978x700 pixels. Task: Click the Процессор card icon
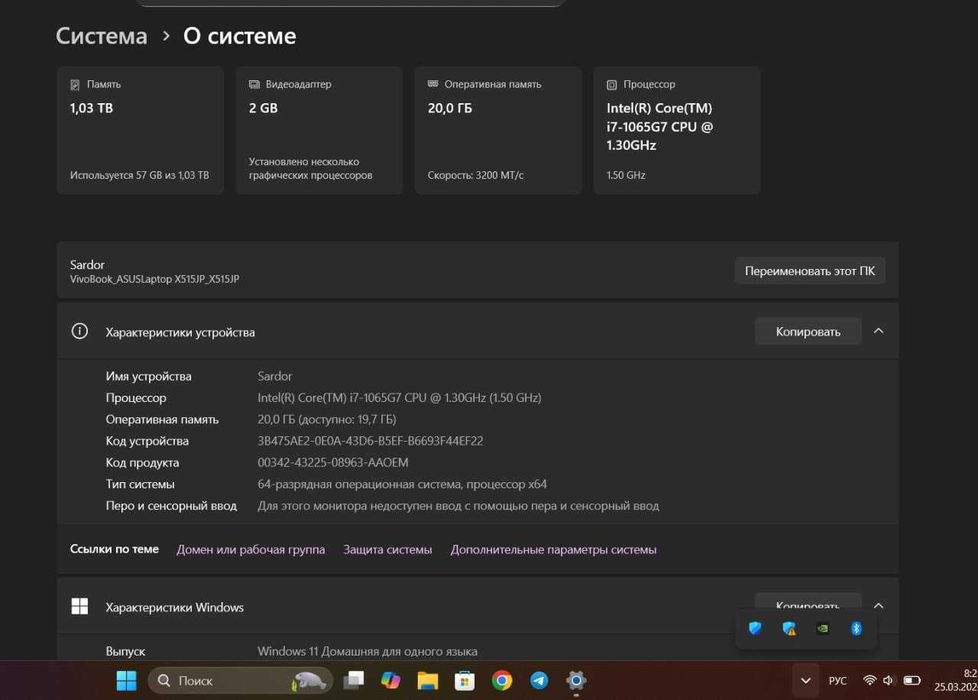pyautogui.click(x=612, y=85)
